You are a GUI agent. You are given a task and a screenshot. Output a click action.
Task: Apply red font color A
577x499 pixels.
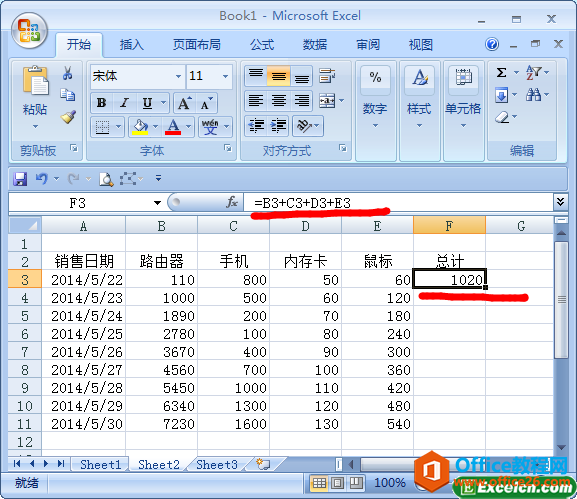pos(173,127)
